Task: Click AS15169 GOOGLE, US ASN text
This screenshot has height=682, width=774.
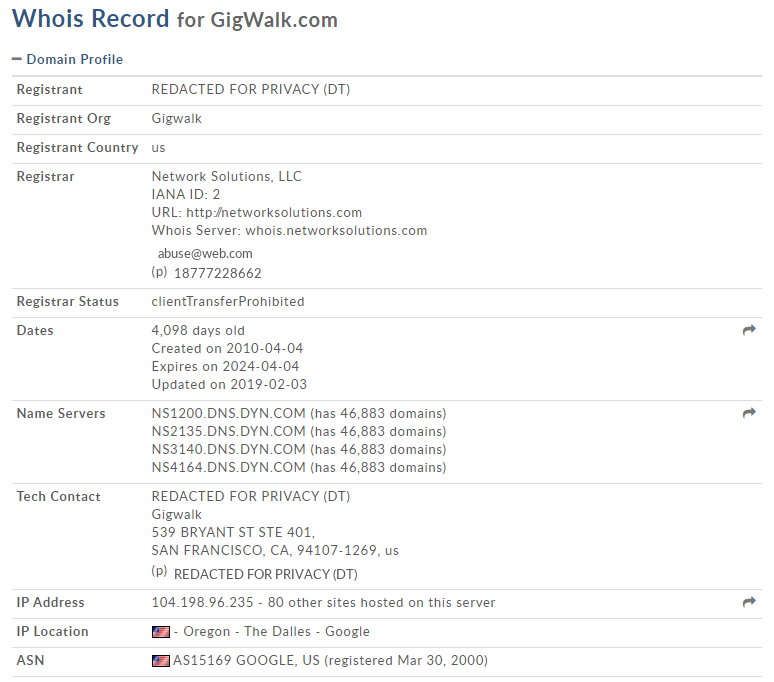Action: coord(330,661)
